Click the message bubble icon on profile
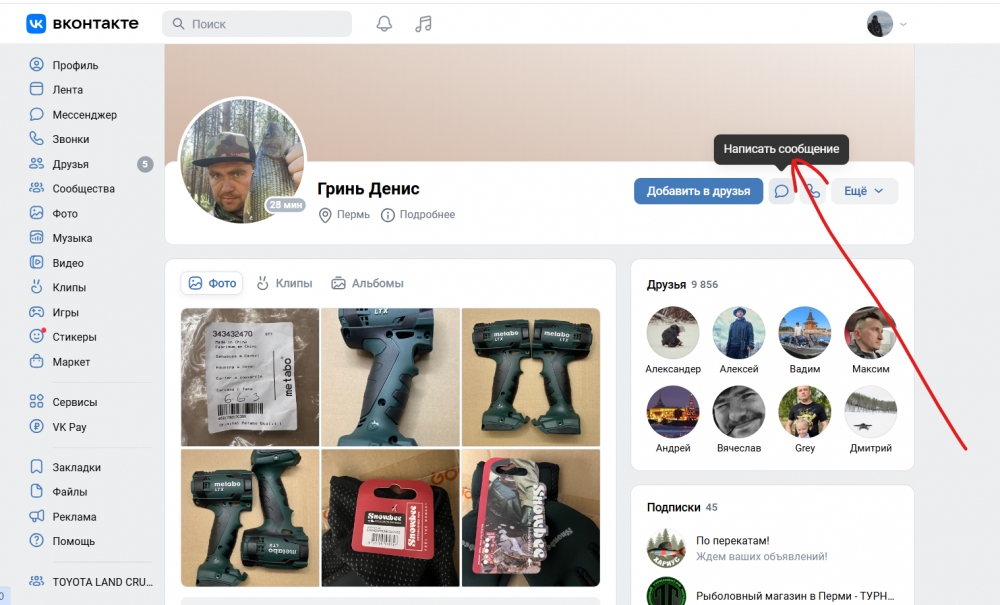Image resolution: width=1000 pixels, height=605 pixels. tap(782, 191)
